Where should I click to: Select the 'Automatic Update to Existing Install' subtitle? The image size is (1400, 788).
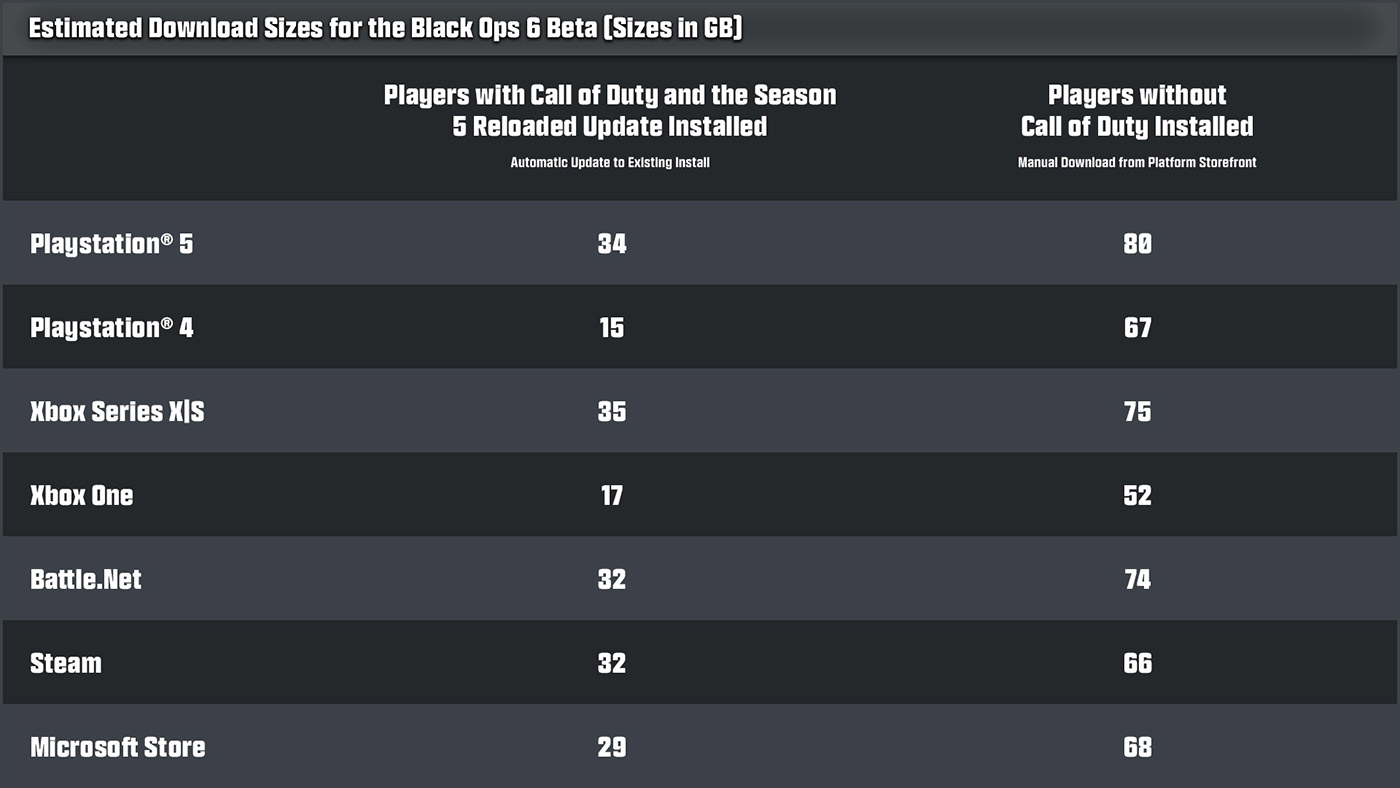click(610, 162)
